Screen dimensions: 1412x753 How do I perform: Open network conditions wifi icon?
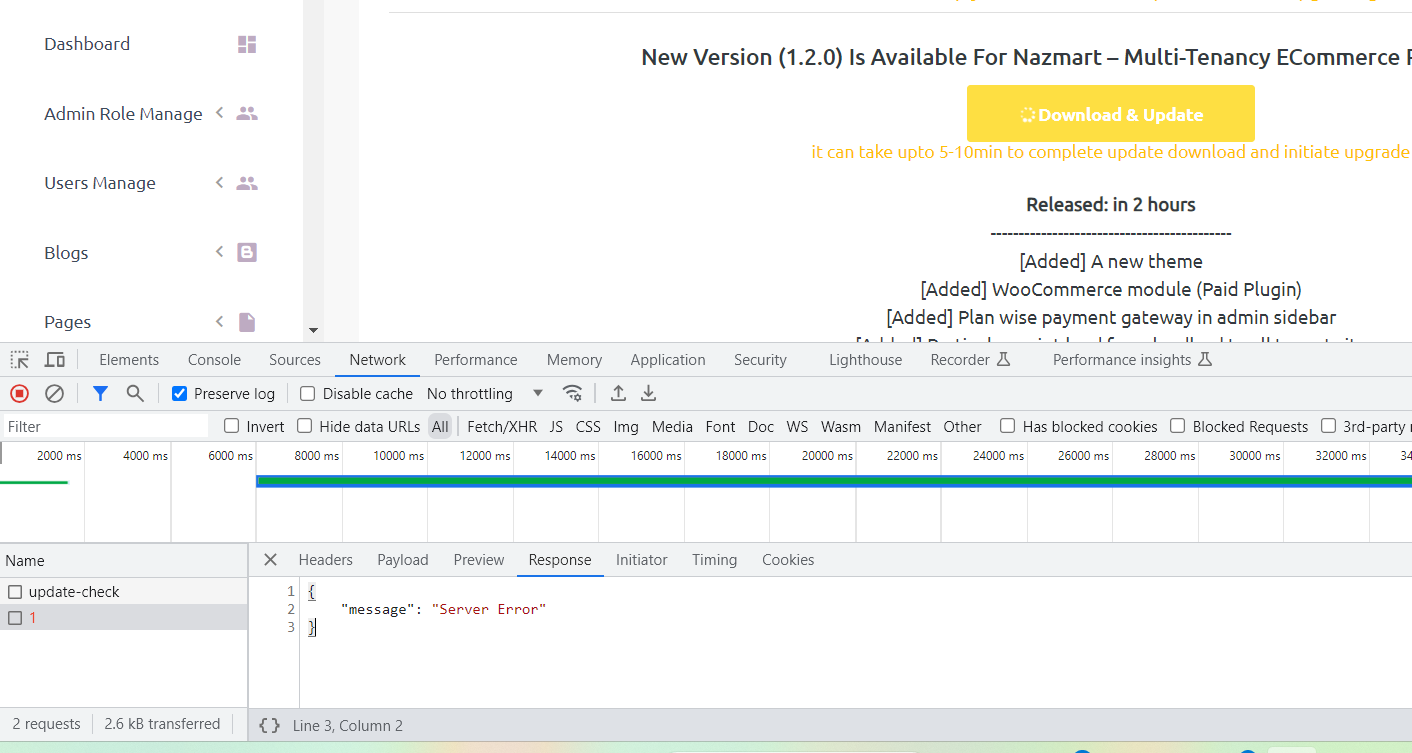click(x=572, y=393)
